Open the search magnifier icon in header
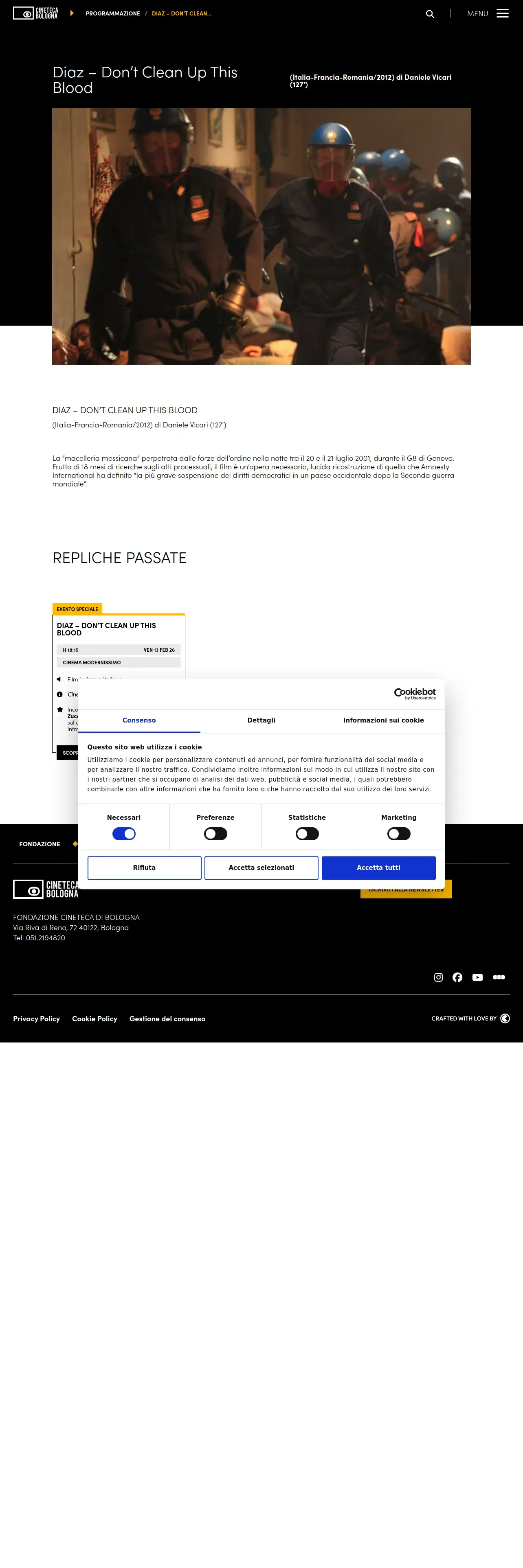523x1568 pixels. coord(430,14)
